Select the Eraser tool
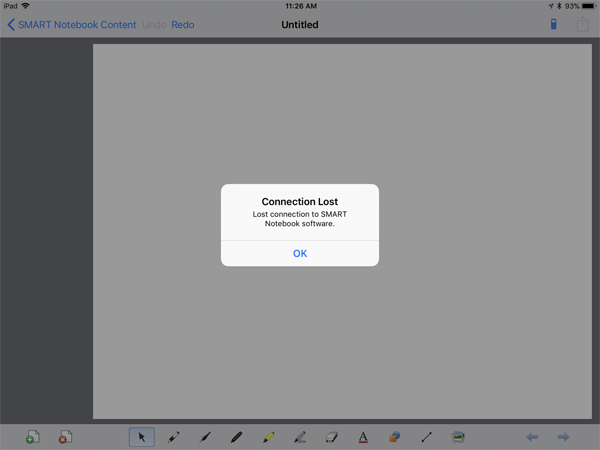Viewport: 600px width, 450px height. click(331, 437)
